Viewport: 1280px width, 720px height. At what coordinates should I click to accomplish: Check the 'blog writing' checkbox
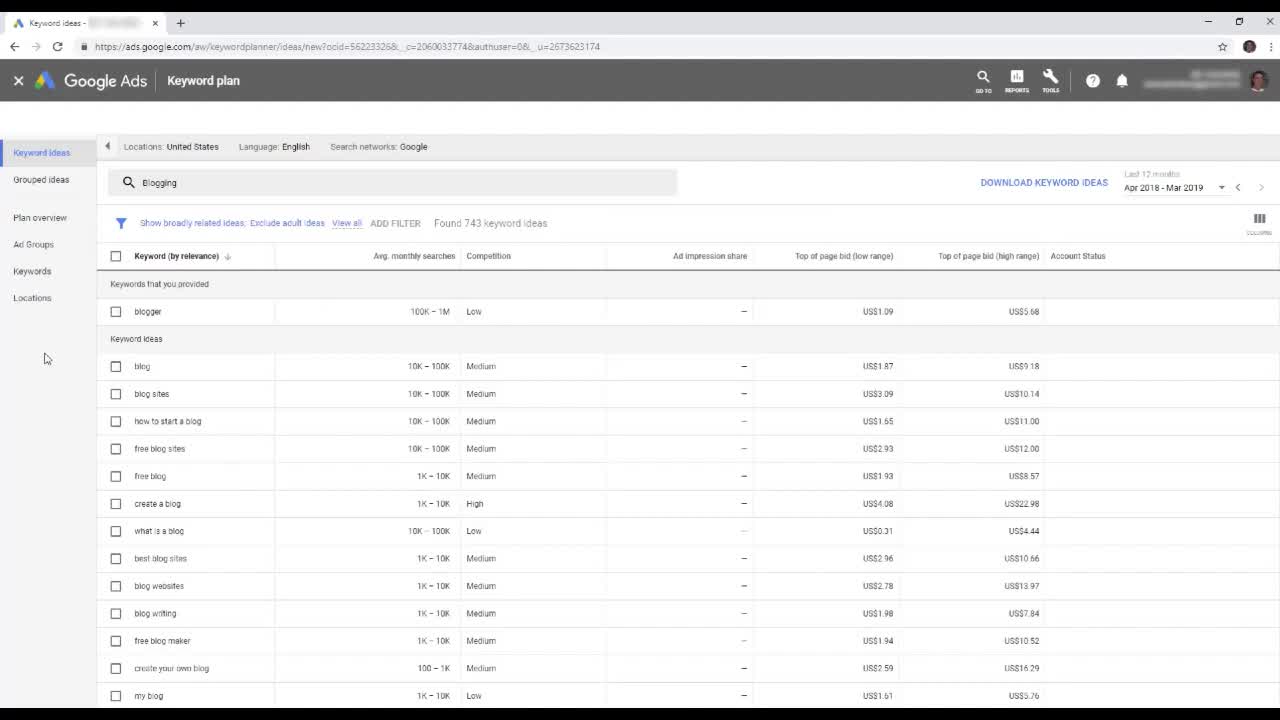click(116, 614)
